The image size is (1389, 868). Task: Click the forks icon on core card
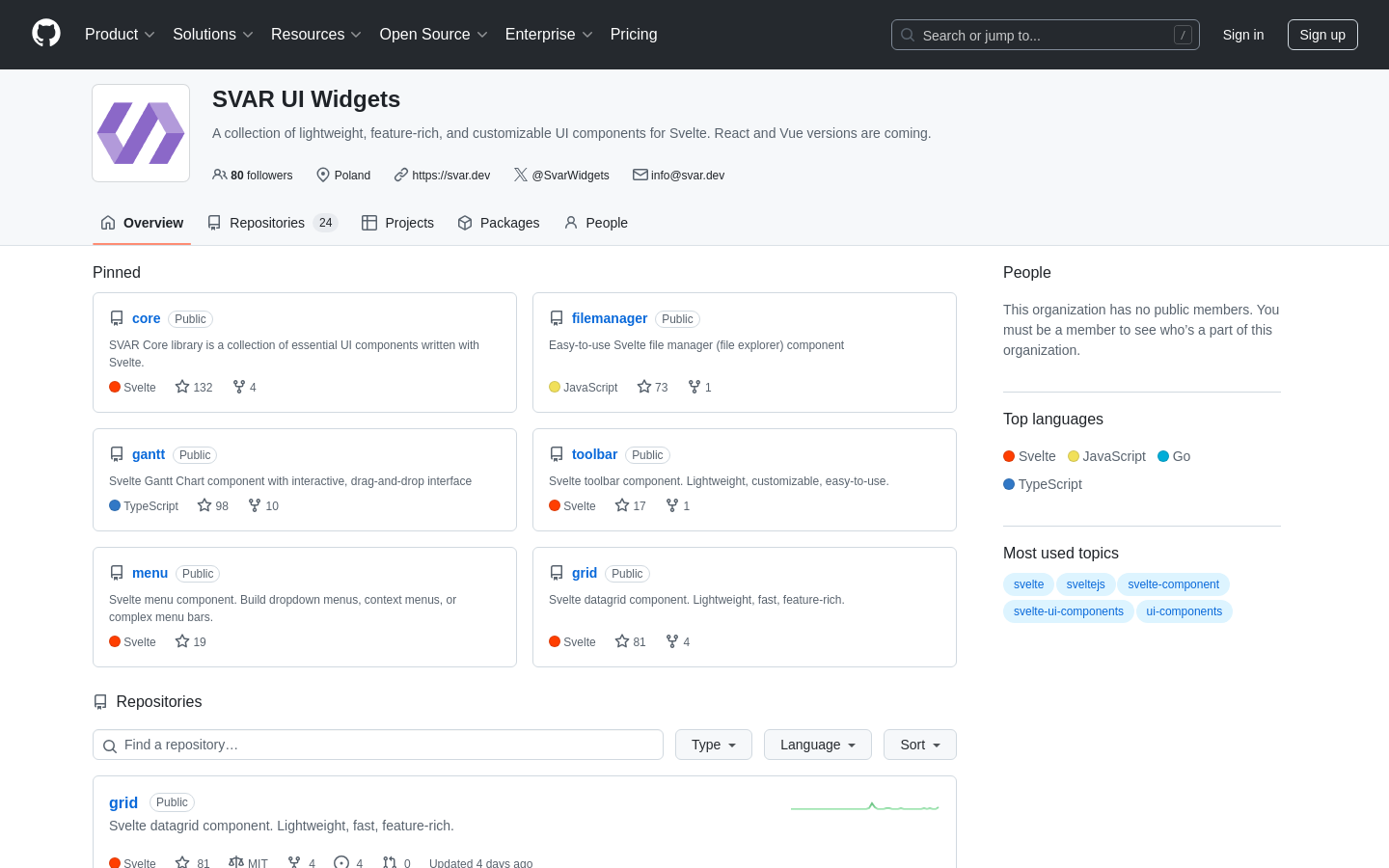239,387
